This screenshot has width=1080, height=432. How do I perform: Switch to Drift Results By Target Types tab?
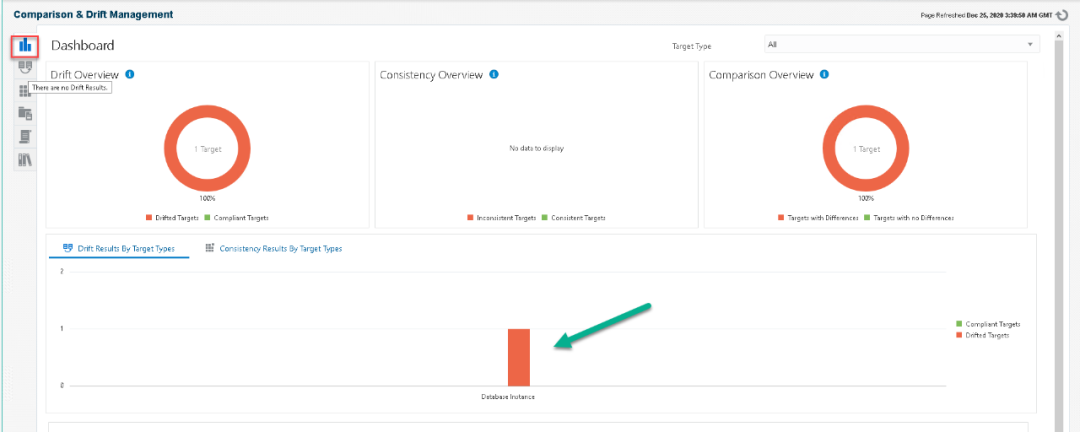119,248
